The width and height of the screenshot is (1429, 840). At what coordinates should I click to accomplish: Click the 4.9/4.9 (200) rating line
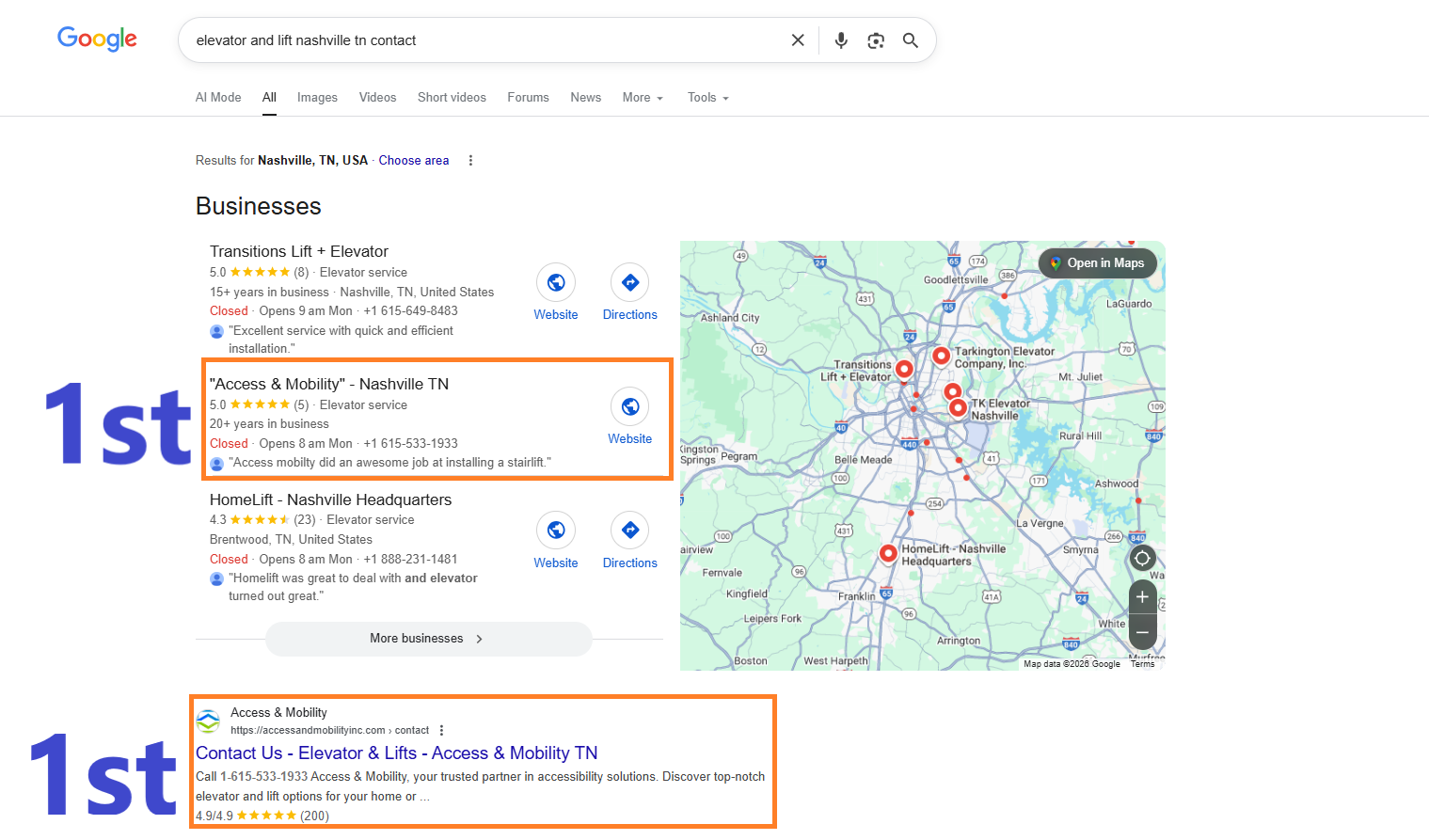262,816
